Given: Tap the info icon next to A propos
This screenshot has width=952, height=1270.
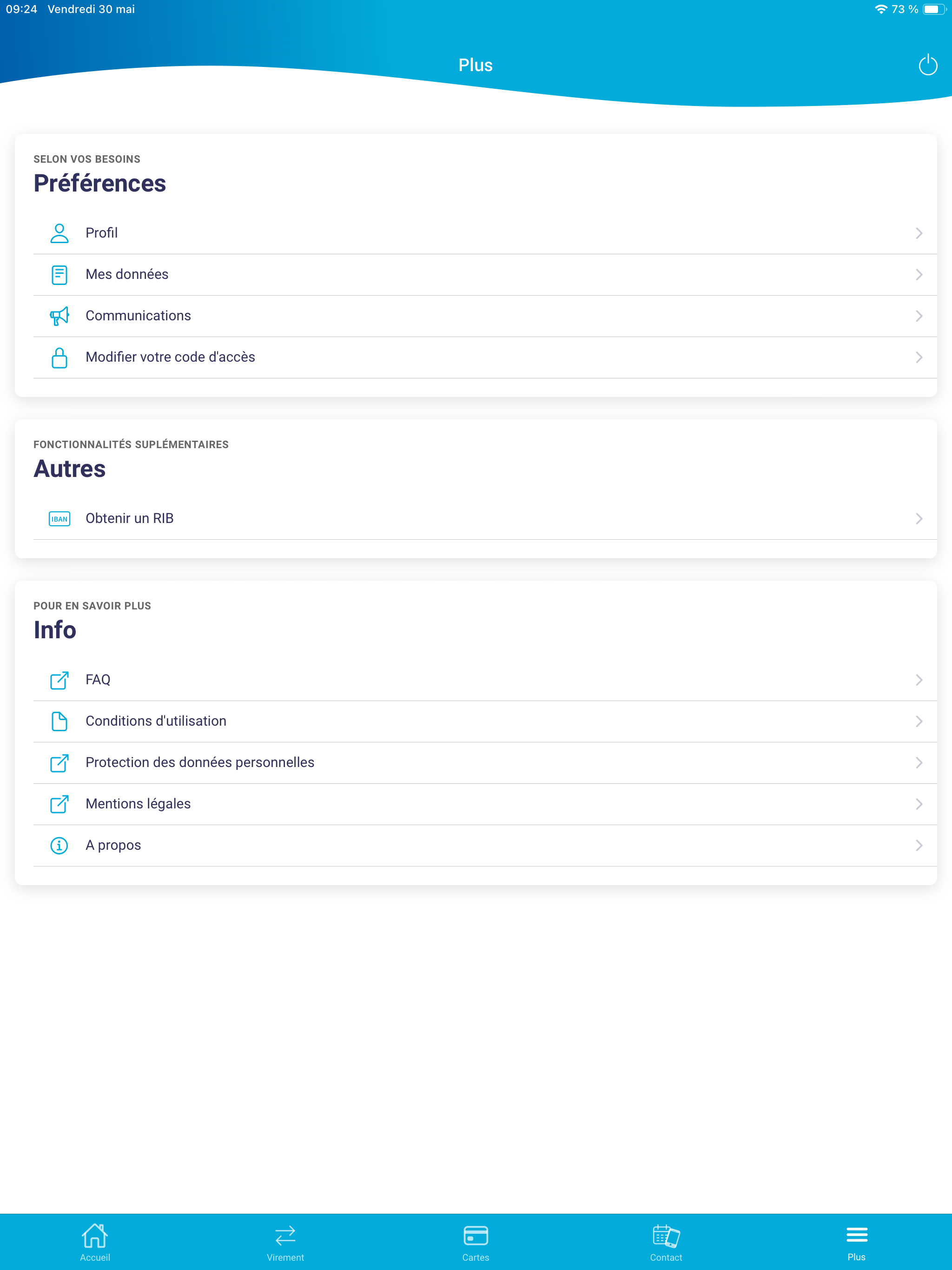Looking at the screenshot, I should pos(59,845).
